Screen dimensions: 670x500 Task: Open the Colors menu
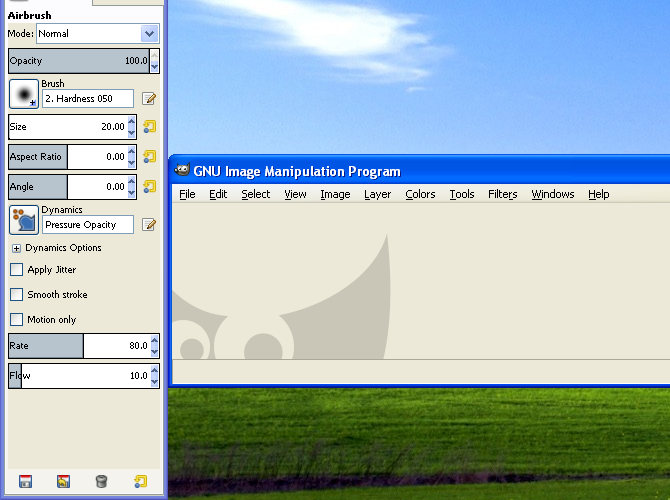(420, 194)
